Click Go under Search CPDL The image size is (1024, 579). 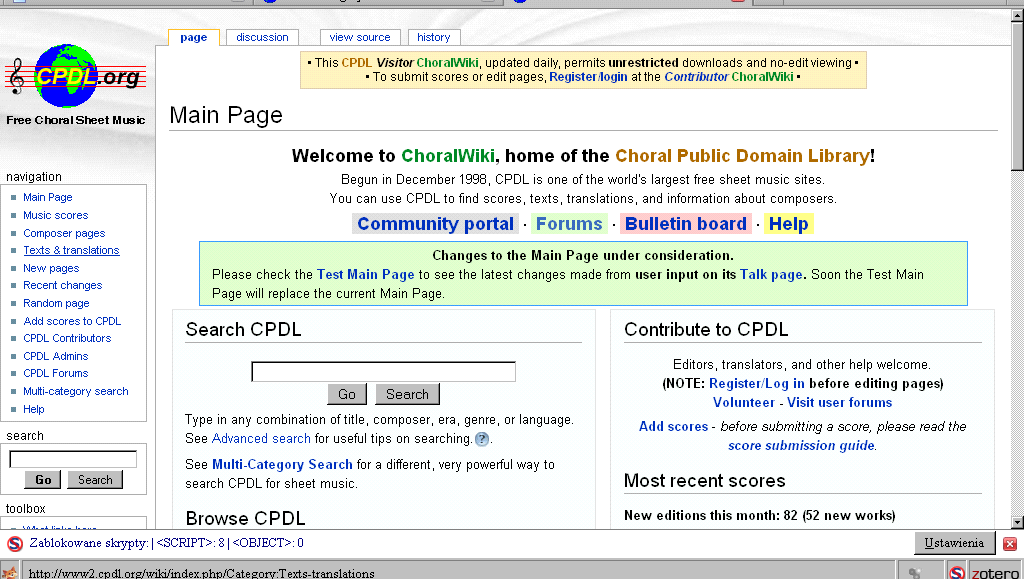click(x=347, y=394)
